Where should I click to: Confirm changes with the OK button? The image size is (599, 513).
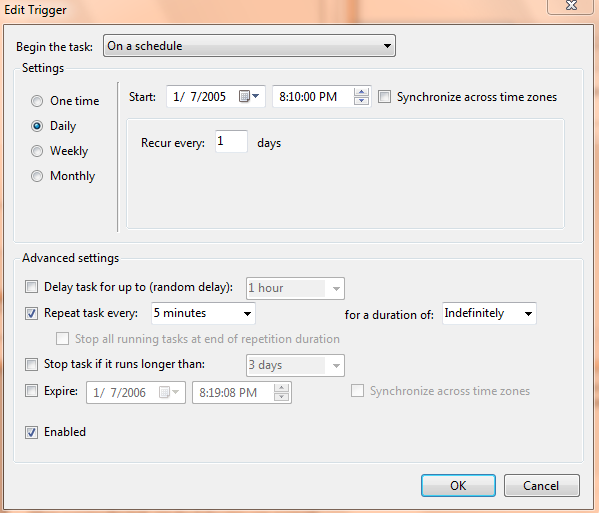pyautogui.click(x=458, y=485)
